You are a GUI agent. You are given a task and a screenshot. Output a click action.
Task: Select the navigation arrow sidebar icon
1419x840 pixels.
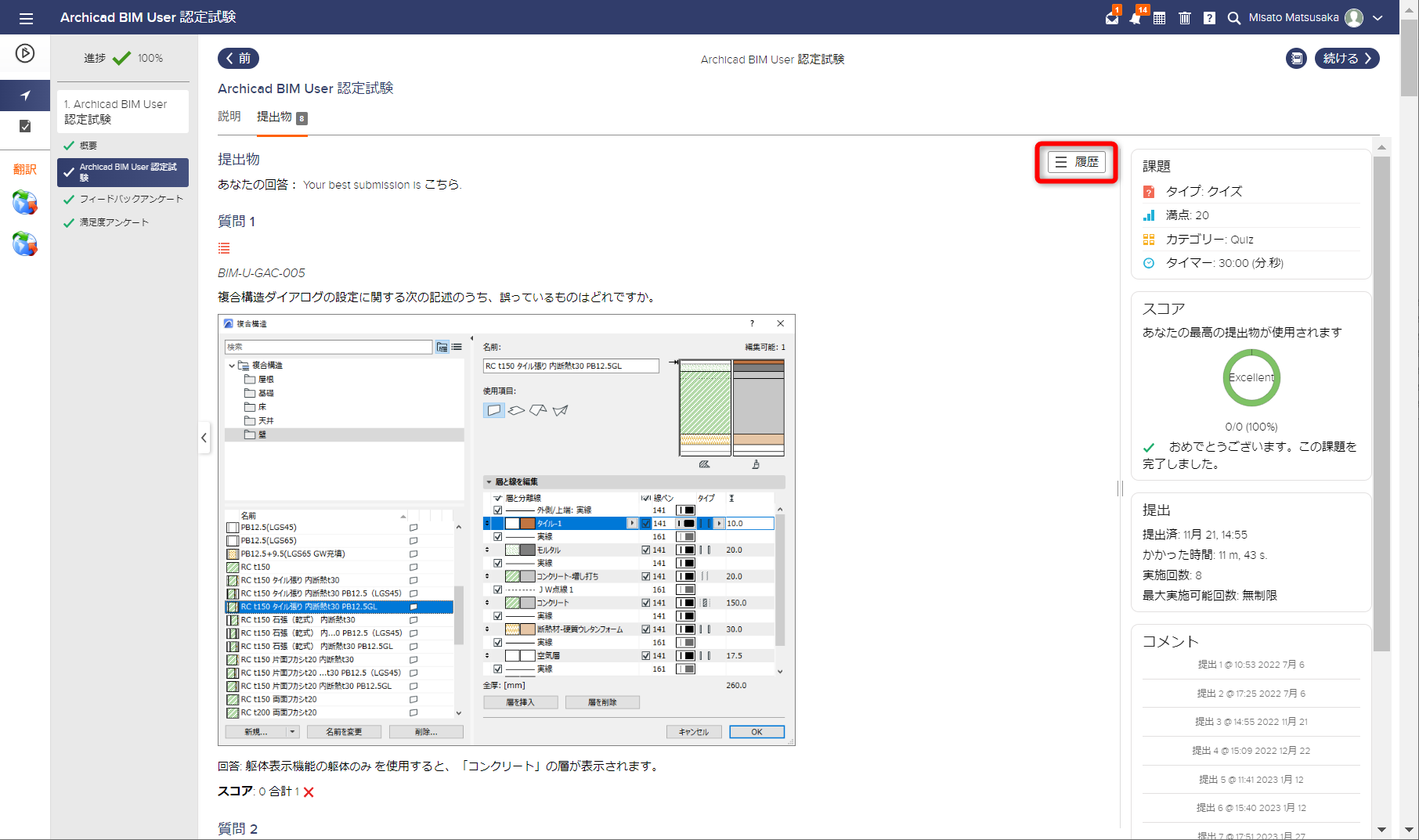pyautogui.click(x=25, y=96)
